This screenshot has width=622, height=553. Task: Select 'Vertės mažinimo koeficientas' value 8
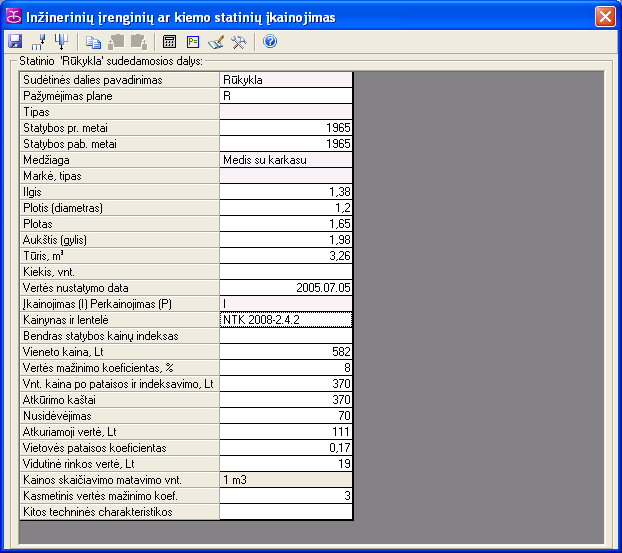point(286,368)
